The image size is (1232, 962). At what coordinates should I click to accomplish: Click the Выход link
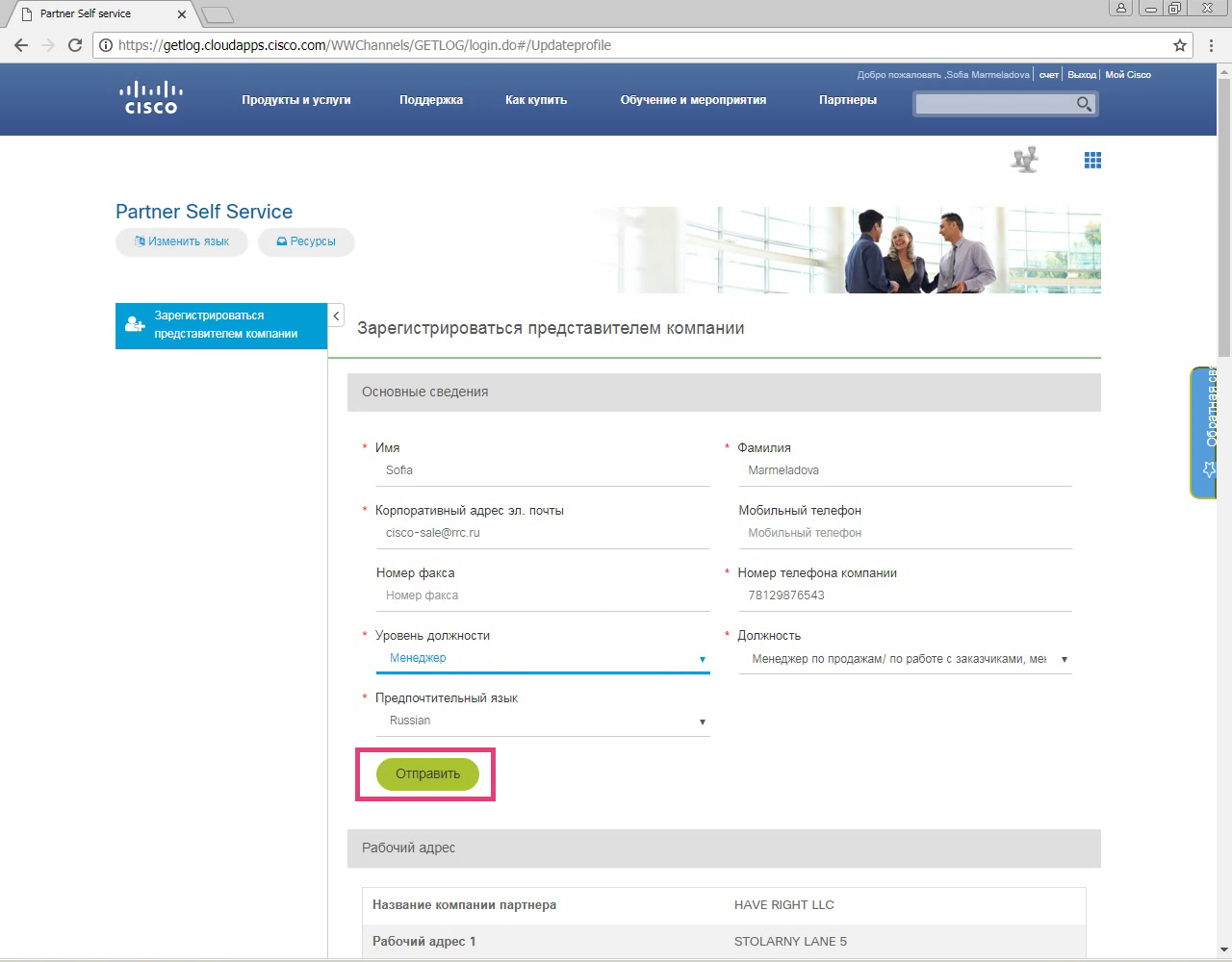tap(1082, 75)
